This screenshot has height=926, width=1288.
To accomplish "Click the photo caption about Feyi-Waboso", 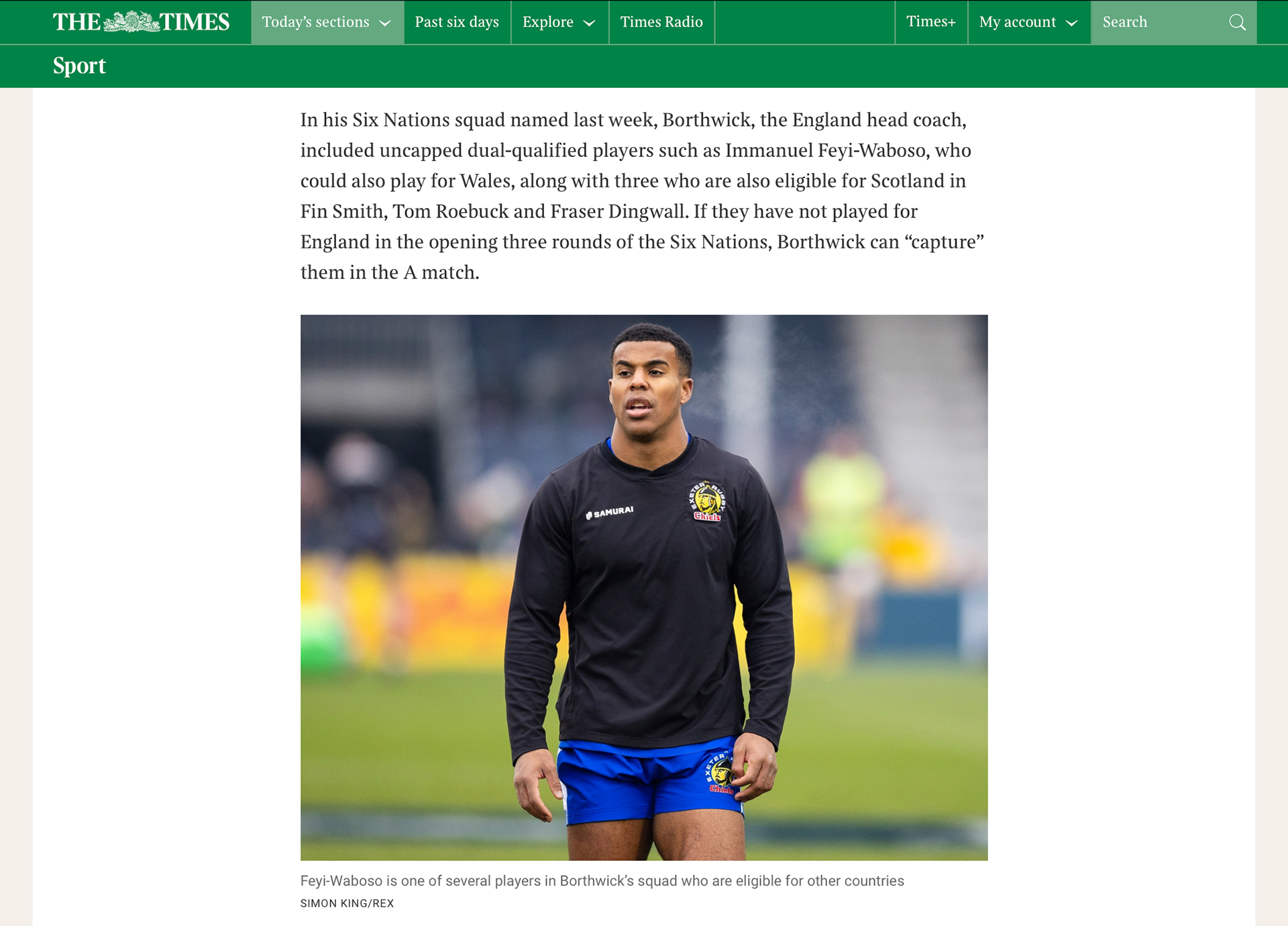I will click(602, 880).
